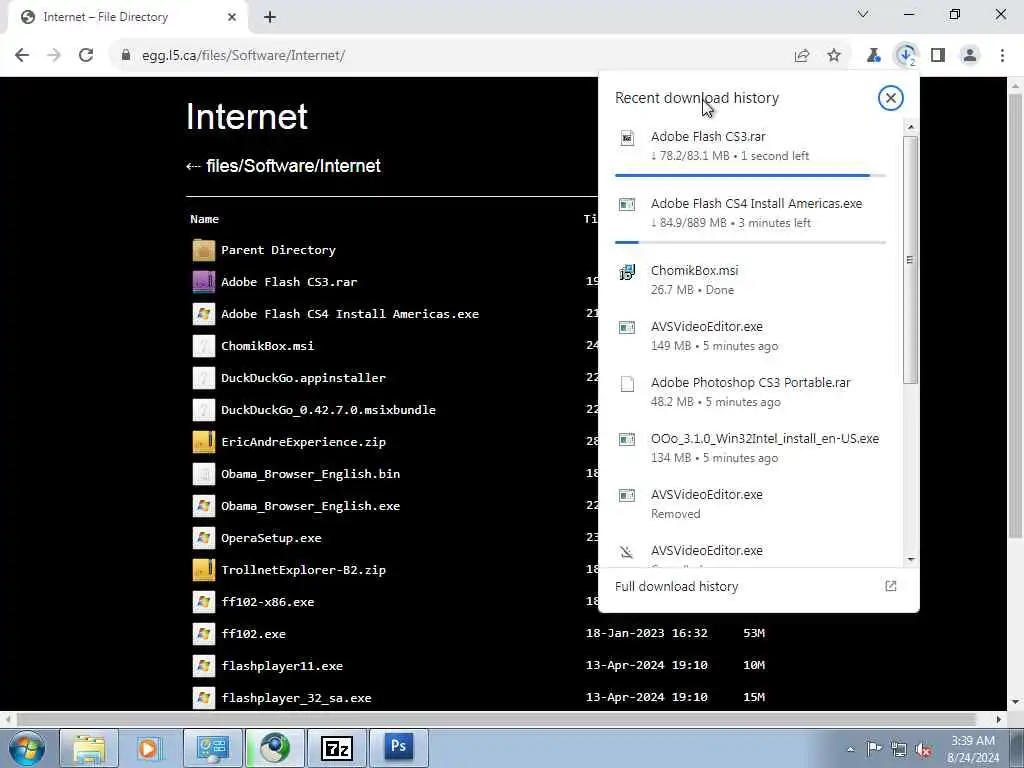The width and height of the screenshot is (1024, 768).
Task: Click OperaSetup.exe file link
Action: pos(271,538)
